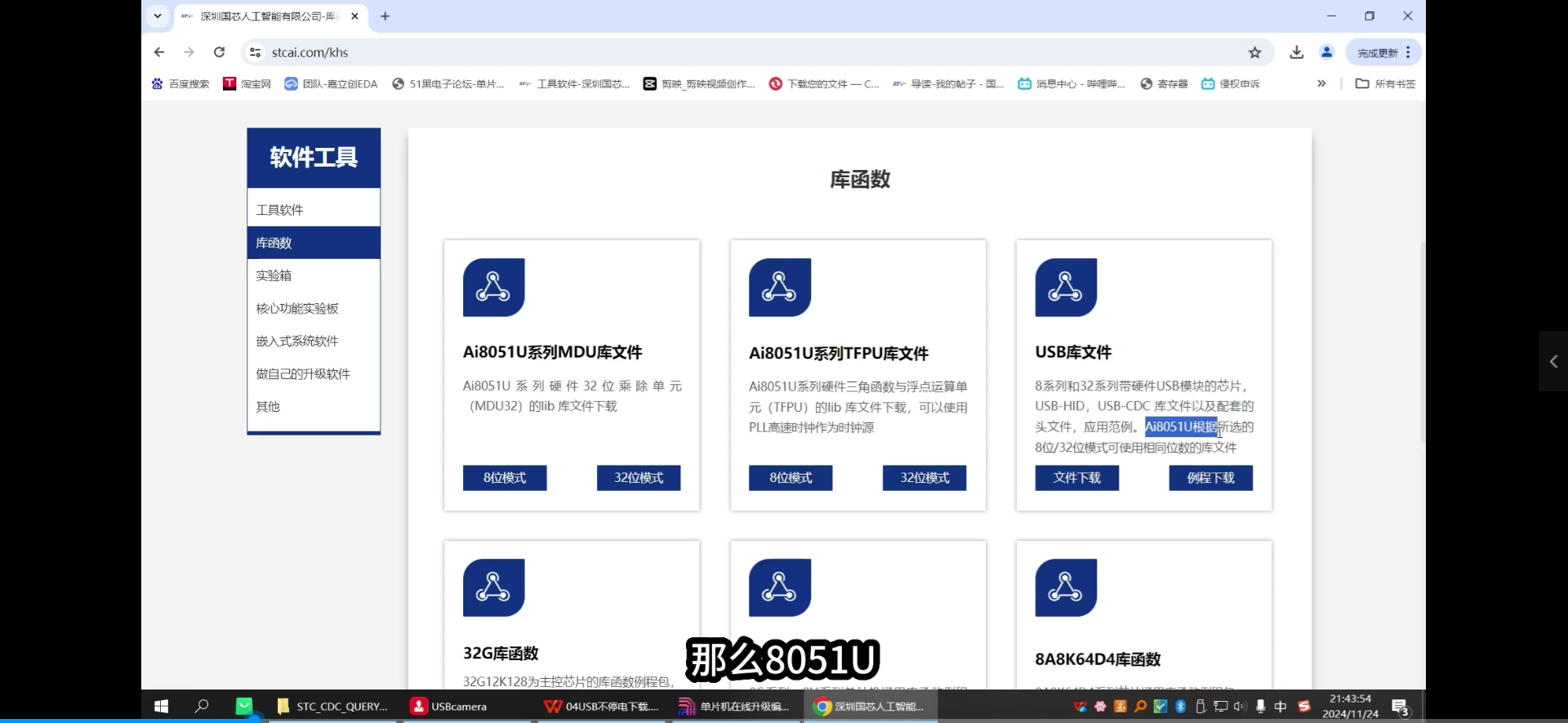The height and width of the screenshot is (723, 1568).
Task: Download MDU library 8位模式
Action: coord(505,478)
